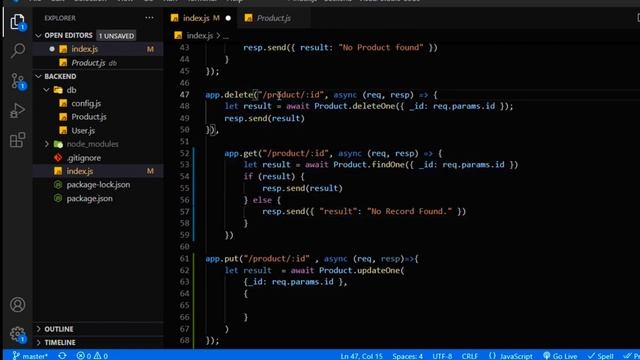Image resolution: width=640 pixels, height=360 pixels.
Task: Change the CRLF line ending setting
Action: [x=470, y=356]
